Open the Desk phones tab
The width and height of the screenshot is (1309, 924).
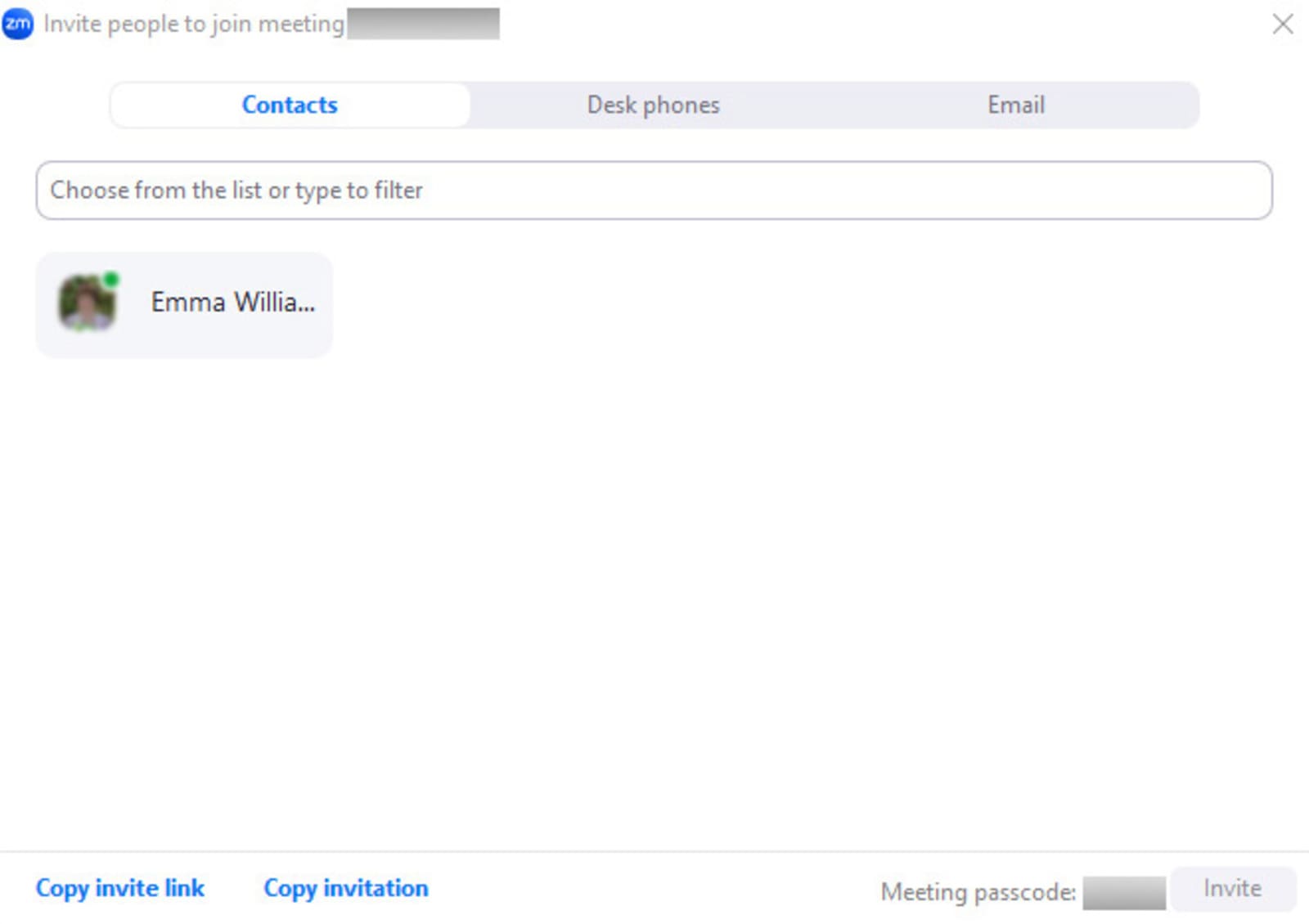tap(653, 105)
